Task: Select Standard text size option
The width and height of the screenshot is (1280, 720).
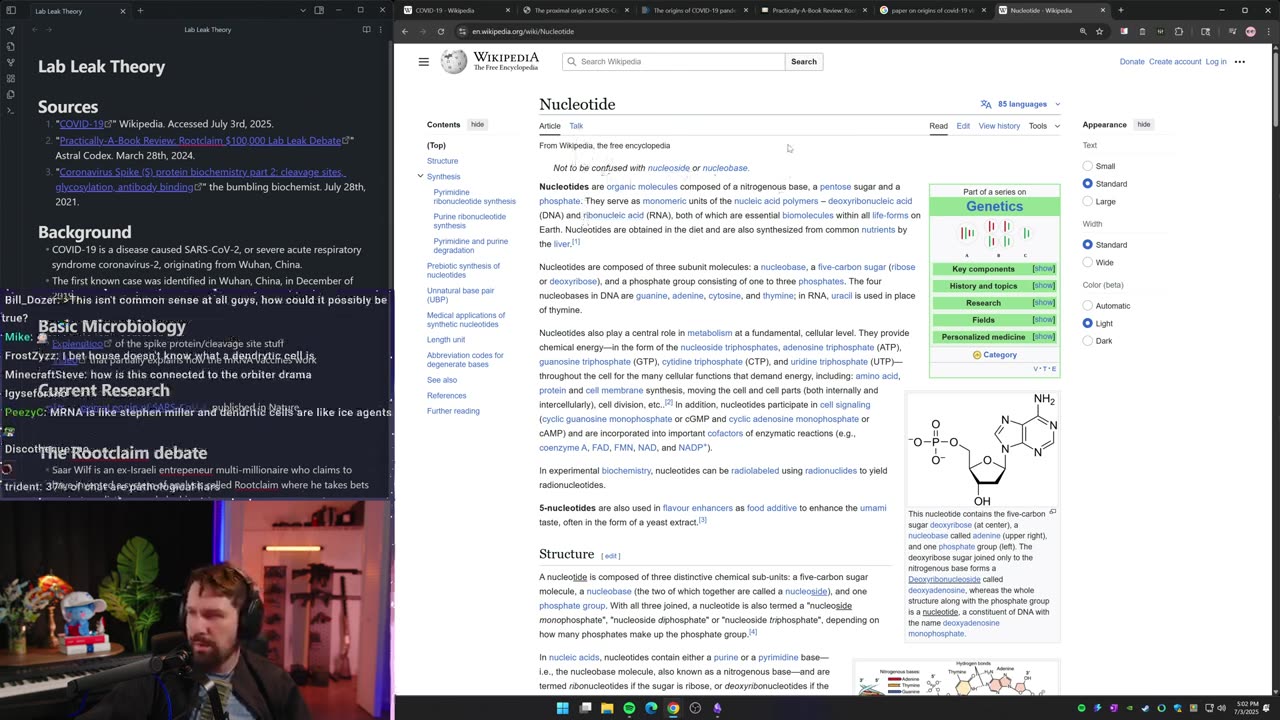Action: (x=1088, y=184)
